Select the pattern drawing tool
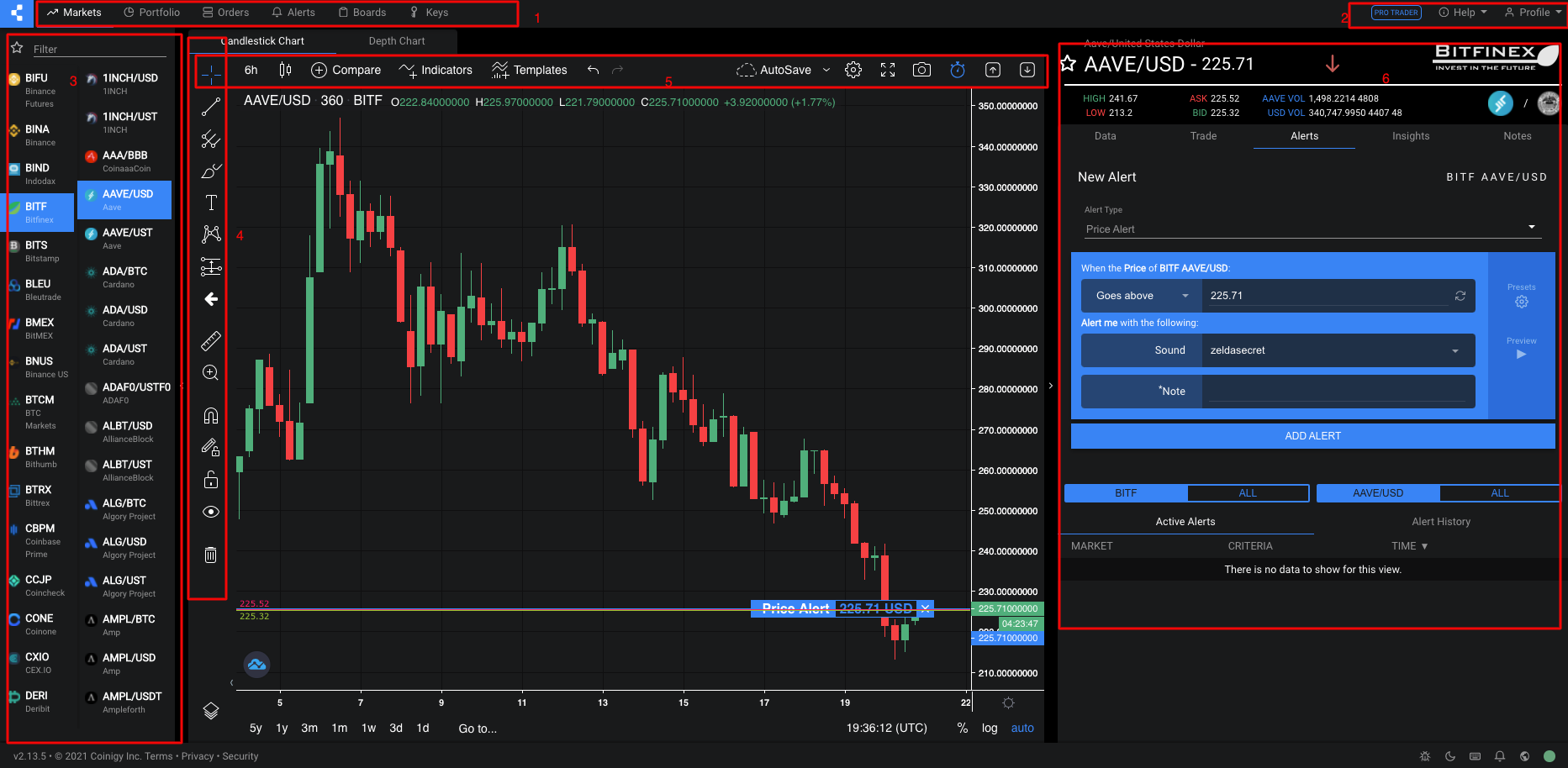 [211, 234]
